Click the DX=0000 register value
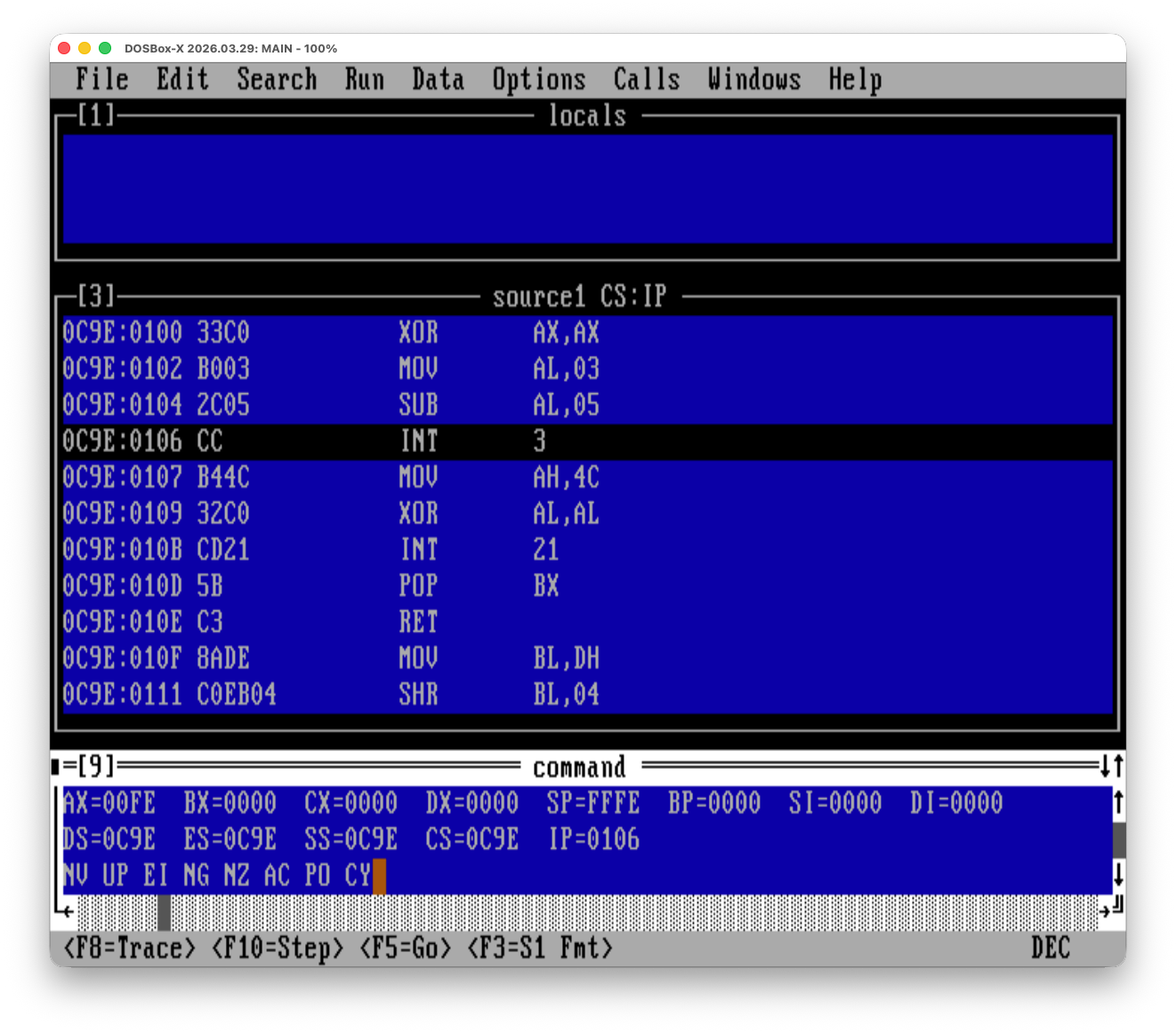This screenshot has height=1033, width=1176. click(472, 803)
